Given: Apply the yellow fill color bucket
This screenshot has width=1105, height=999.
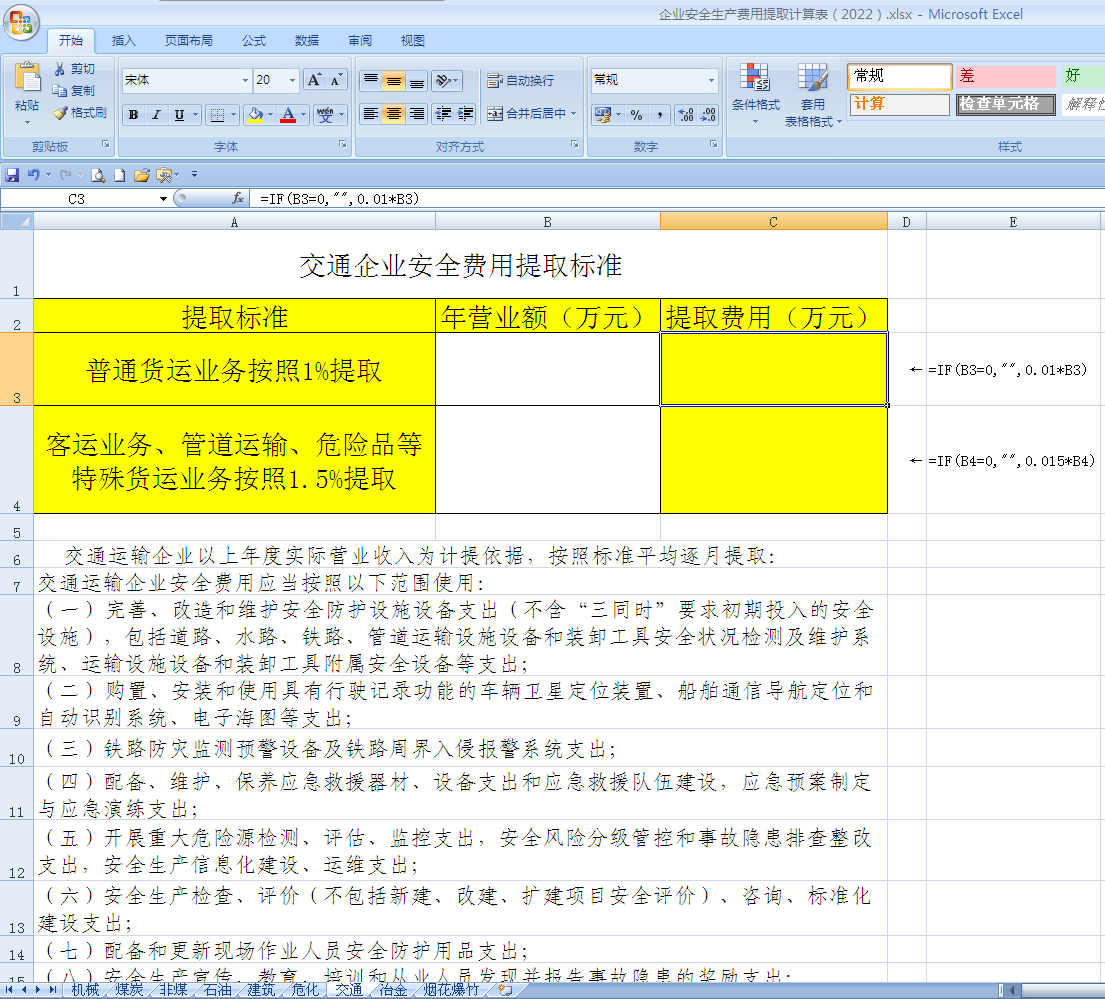Looking at the screenshot, I should [x=255, y=115].
